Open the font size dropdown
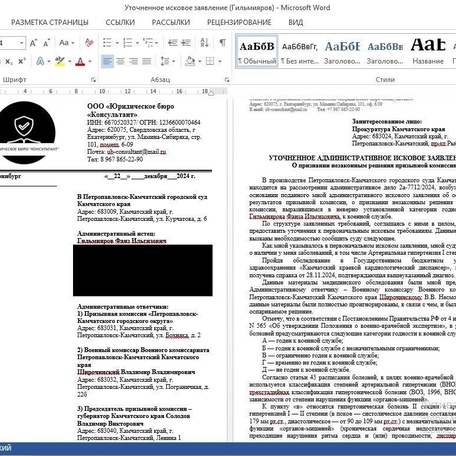 click(21, 43)
